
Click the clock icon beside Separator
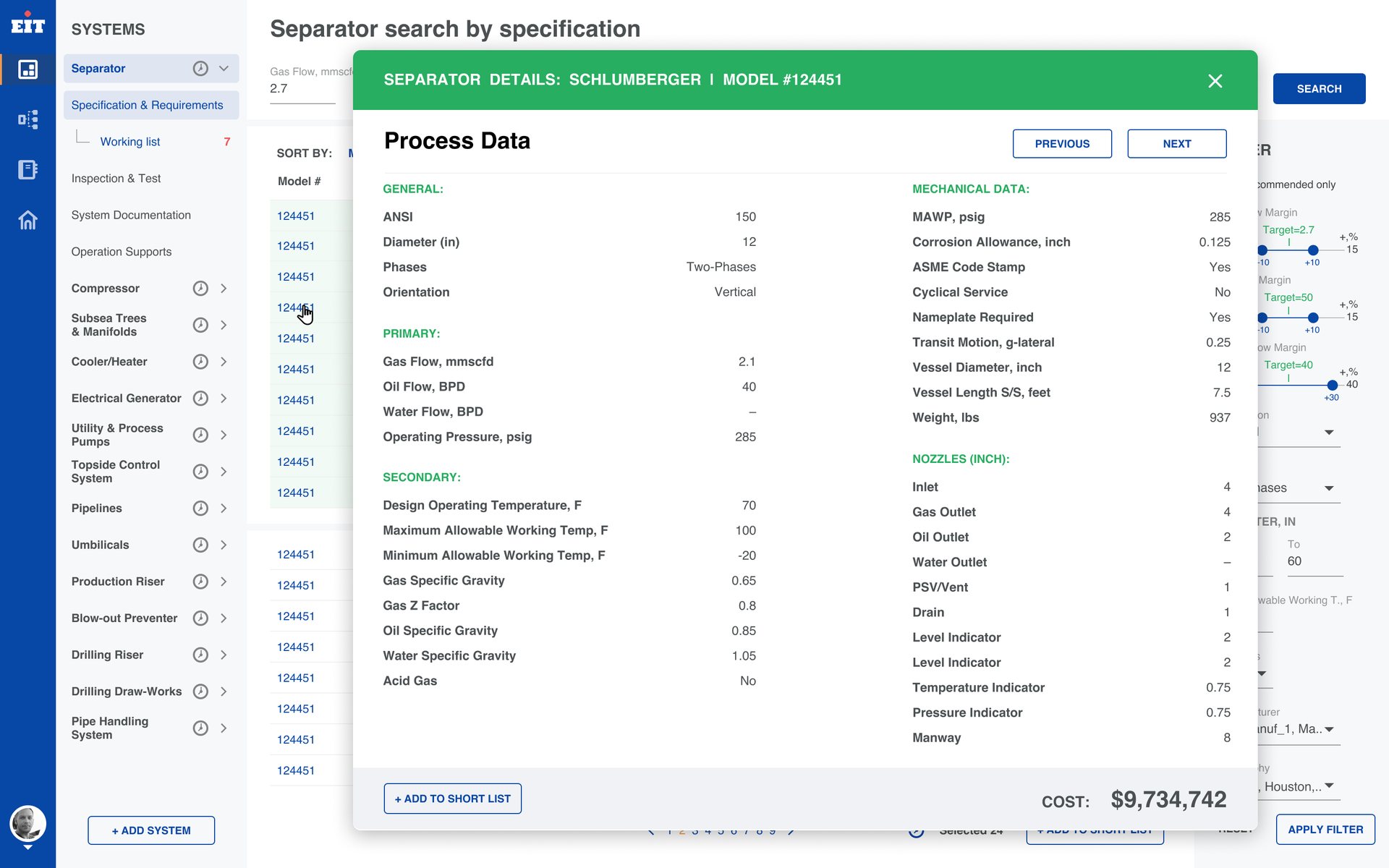point(200,68)
